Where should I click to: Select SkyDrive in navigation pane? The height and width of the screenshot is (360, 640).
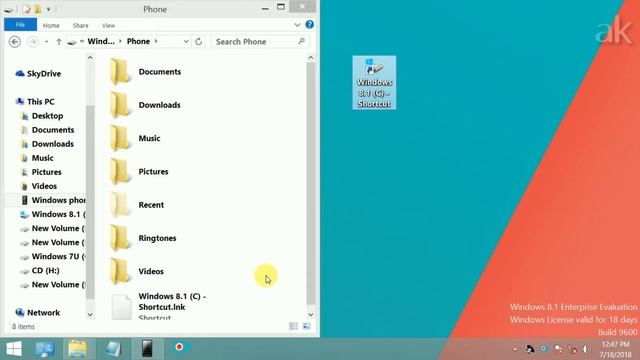38,74
